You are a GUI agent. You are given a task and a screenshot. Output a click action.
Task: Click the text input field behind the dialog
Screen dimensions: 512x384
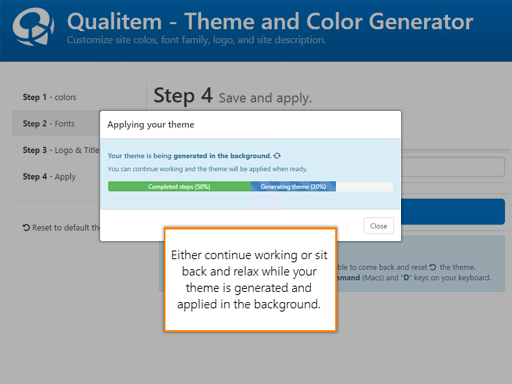(453, 167)
